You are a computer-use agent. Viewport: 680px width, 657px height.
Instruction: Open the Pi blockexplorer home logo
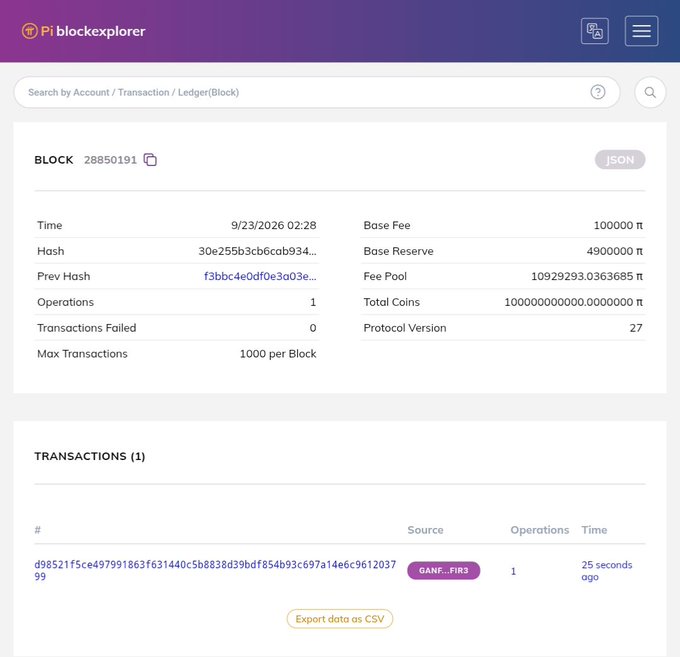(x=83, y=31)
